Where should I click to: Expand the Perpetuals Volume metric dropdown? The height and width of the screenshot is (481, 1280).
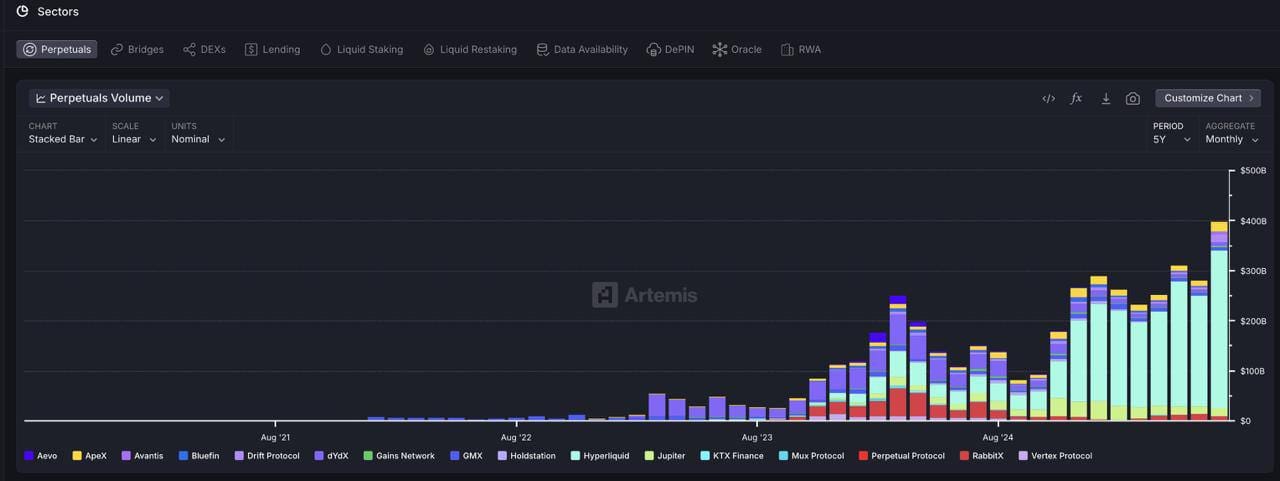pyautogui.click(x=99, y=98)
